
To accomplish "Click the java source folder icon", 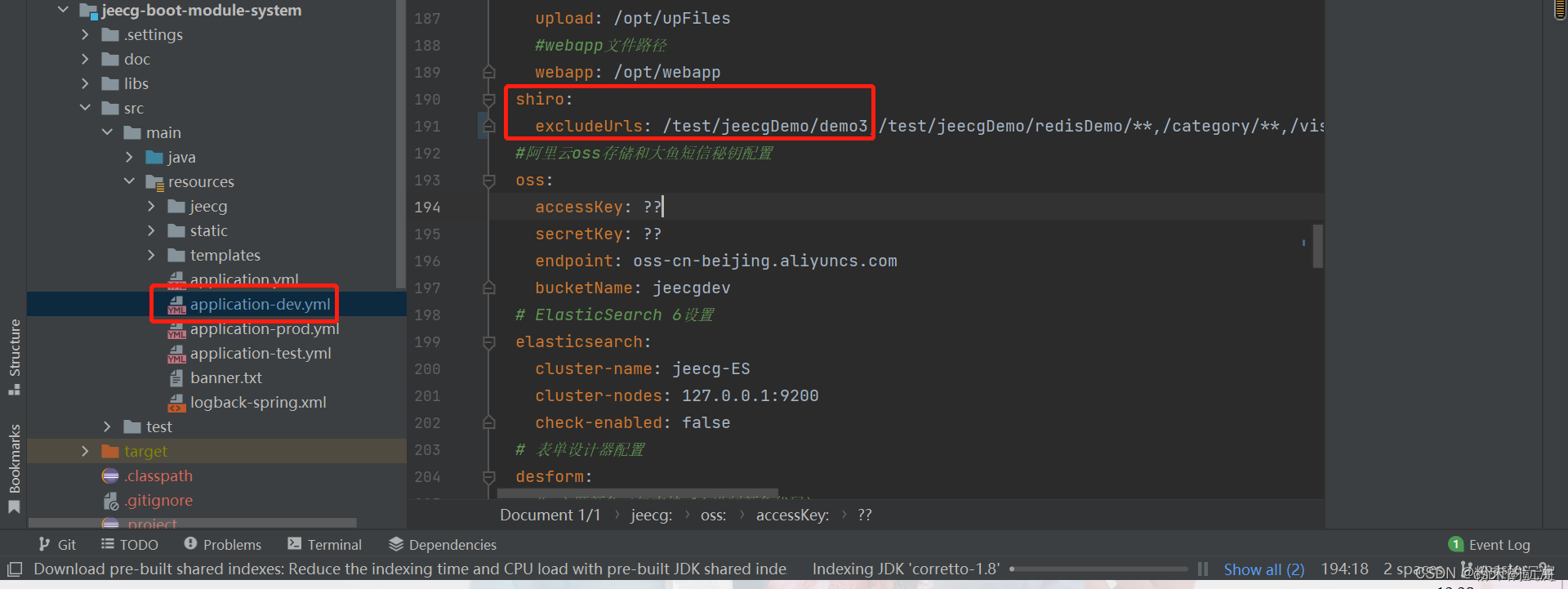I will pyautogui.click(x=154, y=157).
